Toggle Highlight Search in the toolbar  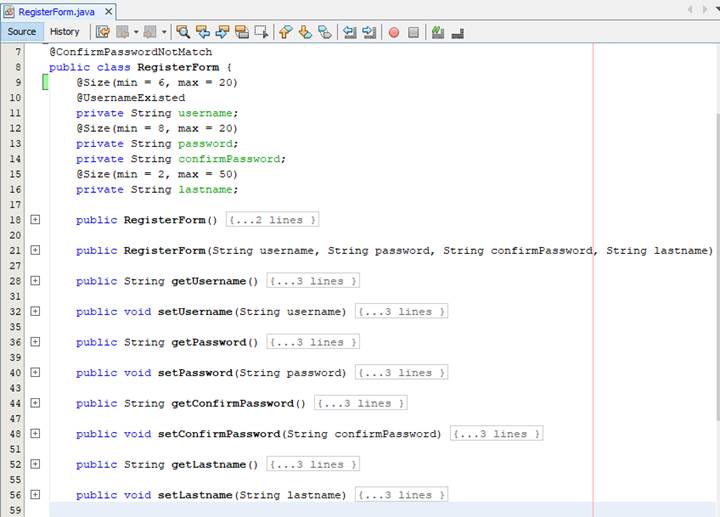point(242,32)
